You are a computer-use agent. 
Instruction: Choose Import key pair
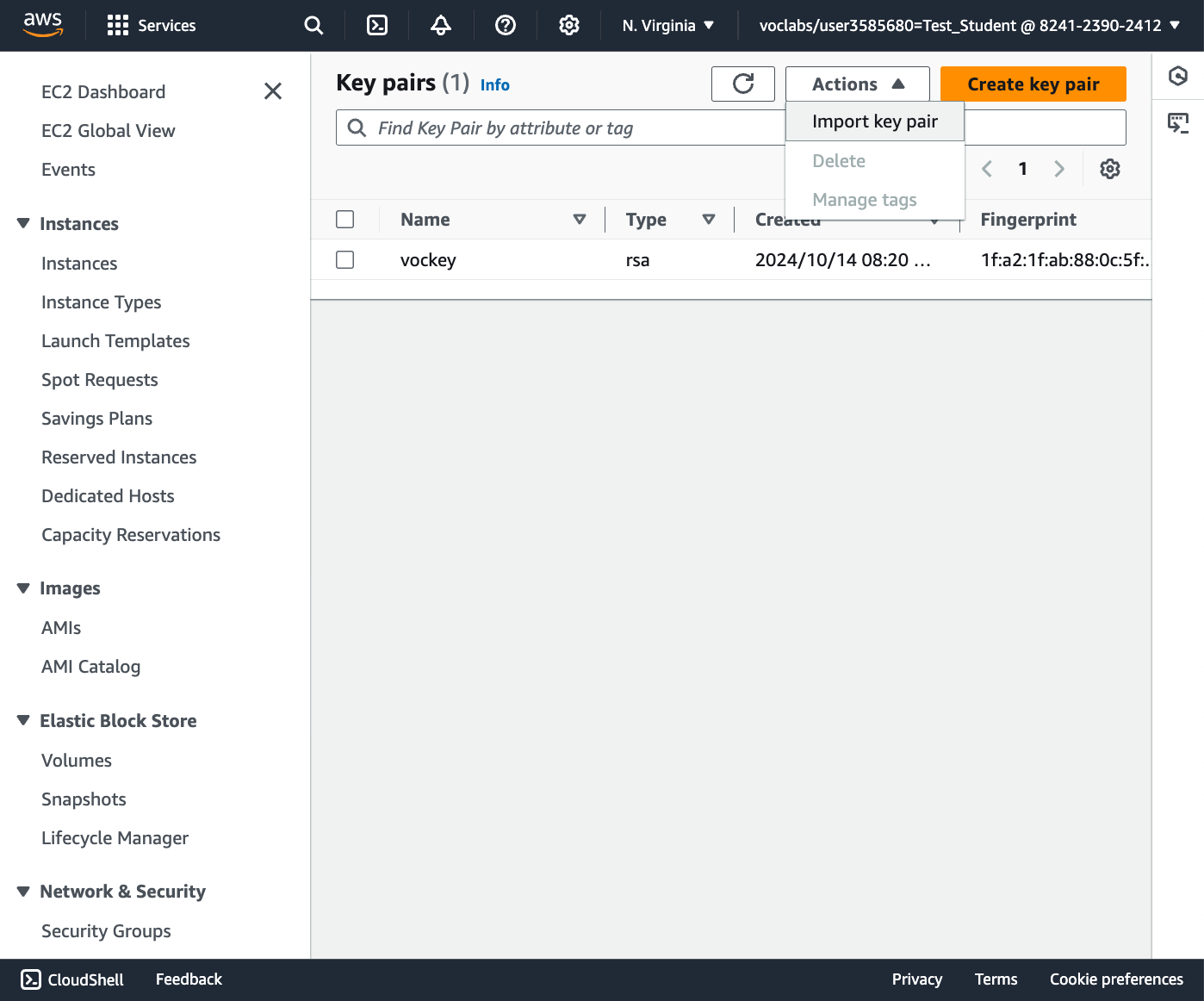pos(875,121)
